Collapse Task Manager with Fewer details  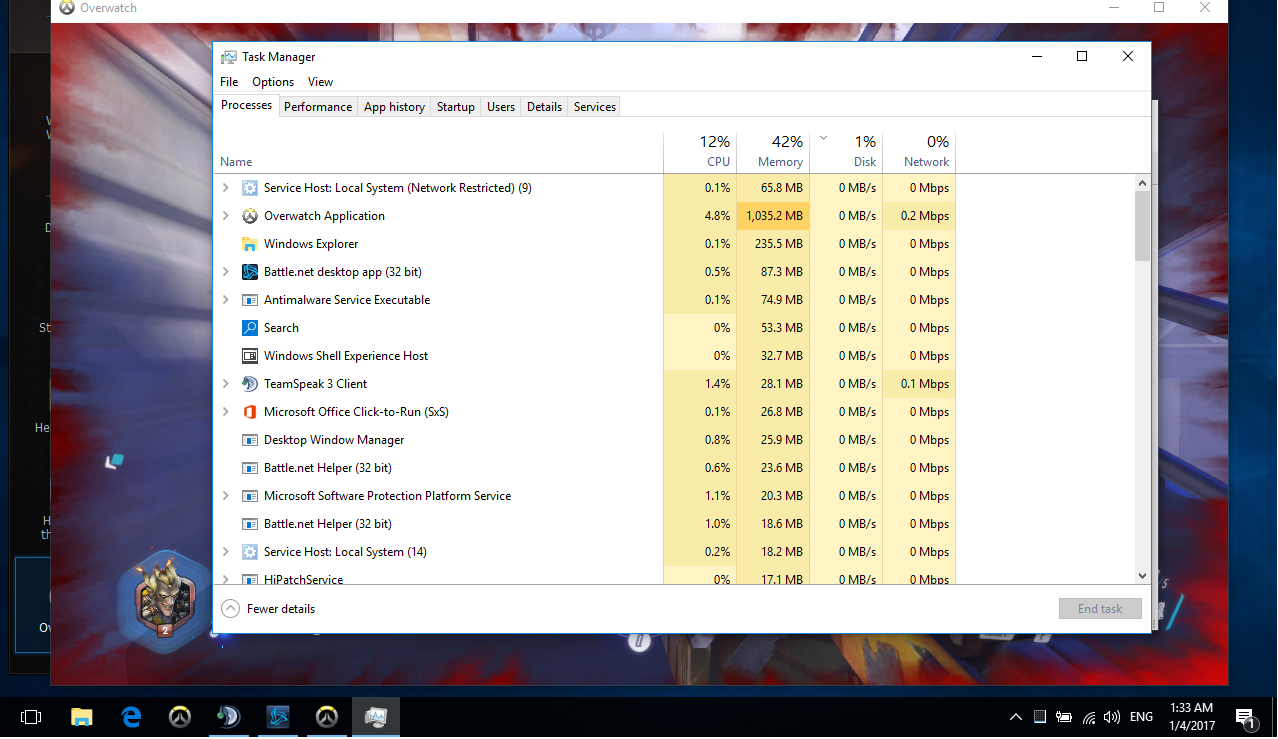(x=269, y=608)
